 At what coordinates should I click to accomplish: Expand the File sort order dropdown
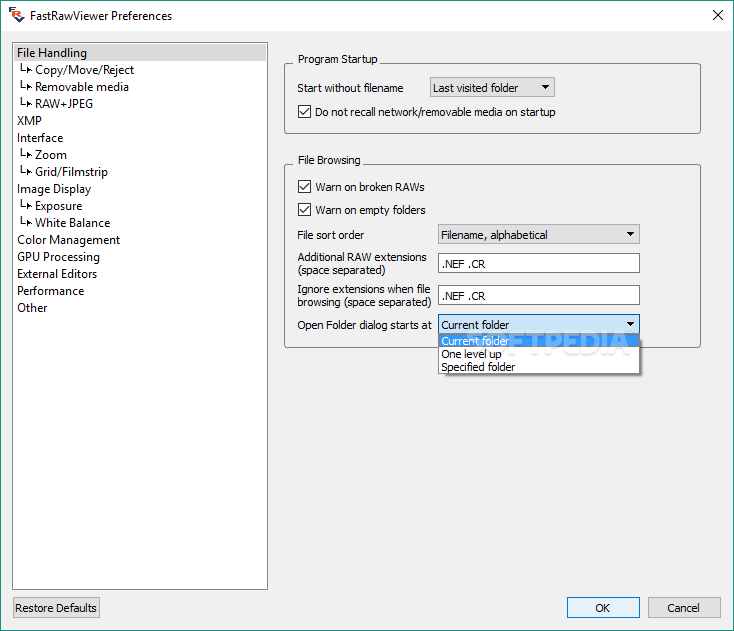click(x=539, y=235)
